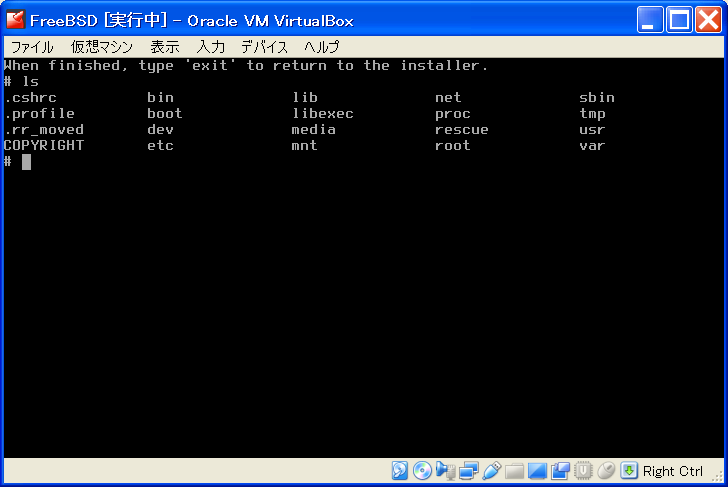Click the usr directory name
728x487 pixels.
click(x=592, y=130)
